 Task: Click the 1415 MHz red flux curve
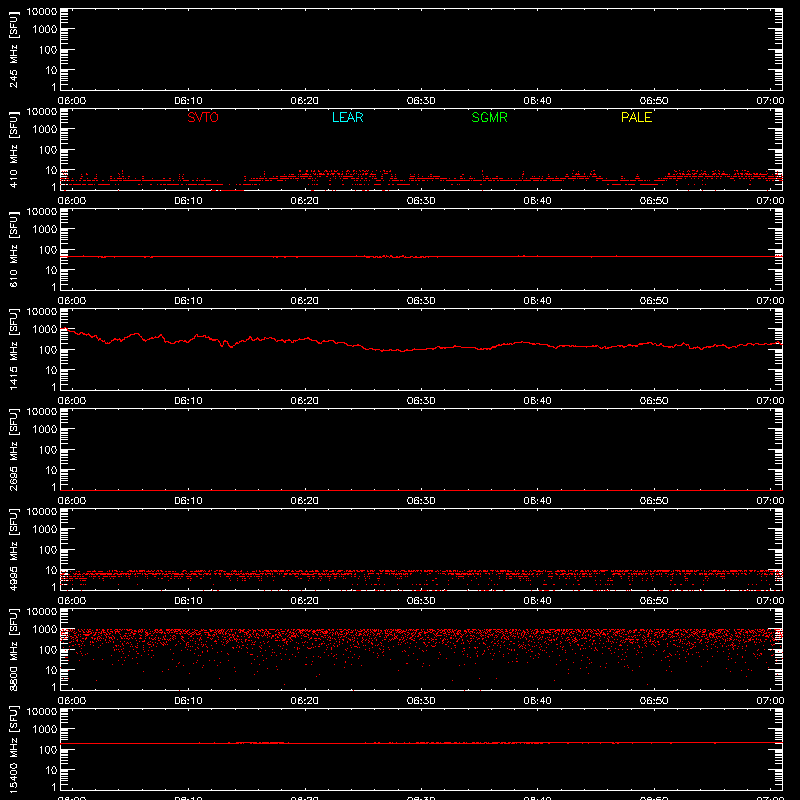pyautogui.click(x=421, y=348)
